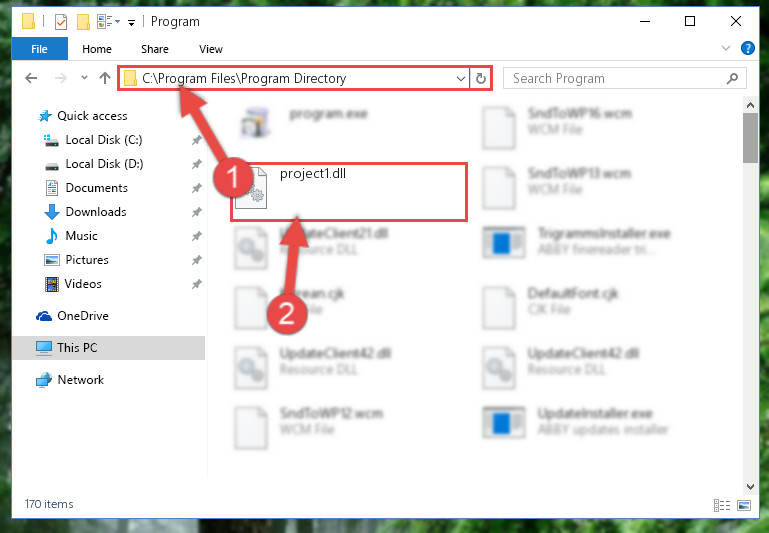Viewport: 769px width, 533px height.
Task: Open Explorer help question mark icon
Action: click(747, 48)
